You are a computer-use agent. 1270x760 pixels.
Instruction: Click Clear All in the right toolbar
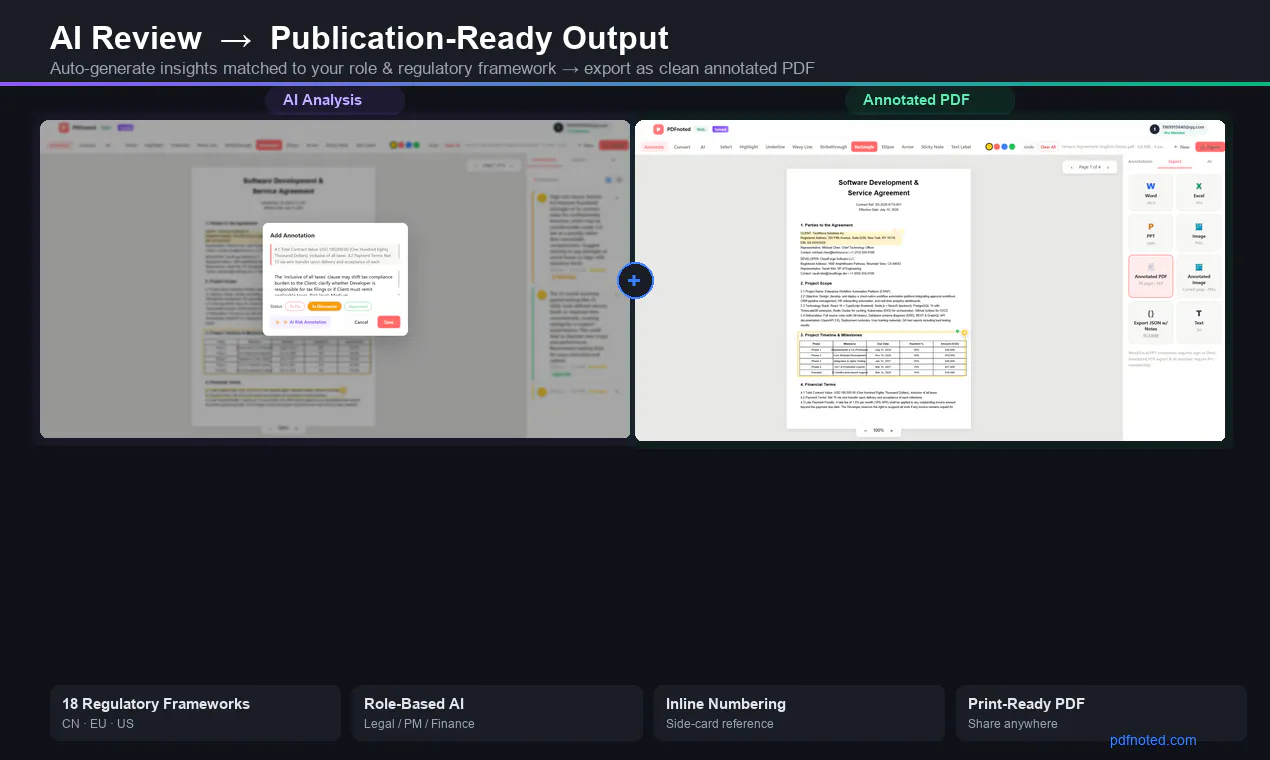[x=1048, y=147]
